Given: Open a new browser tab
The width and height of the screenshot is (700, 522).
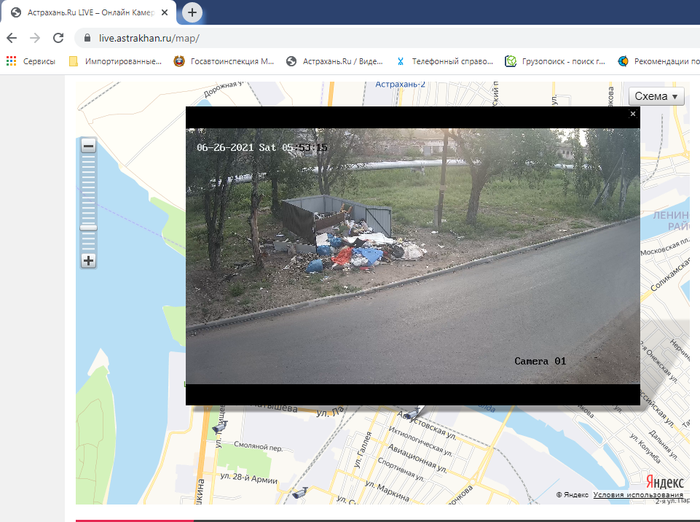Looking at the screenshot, I should click(x=191, y=12).
